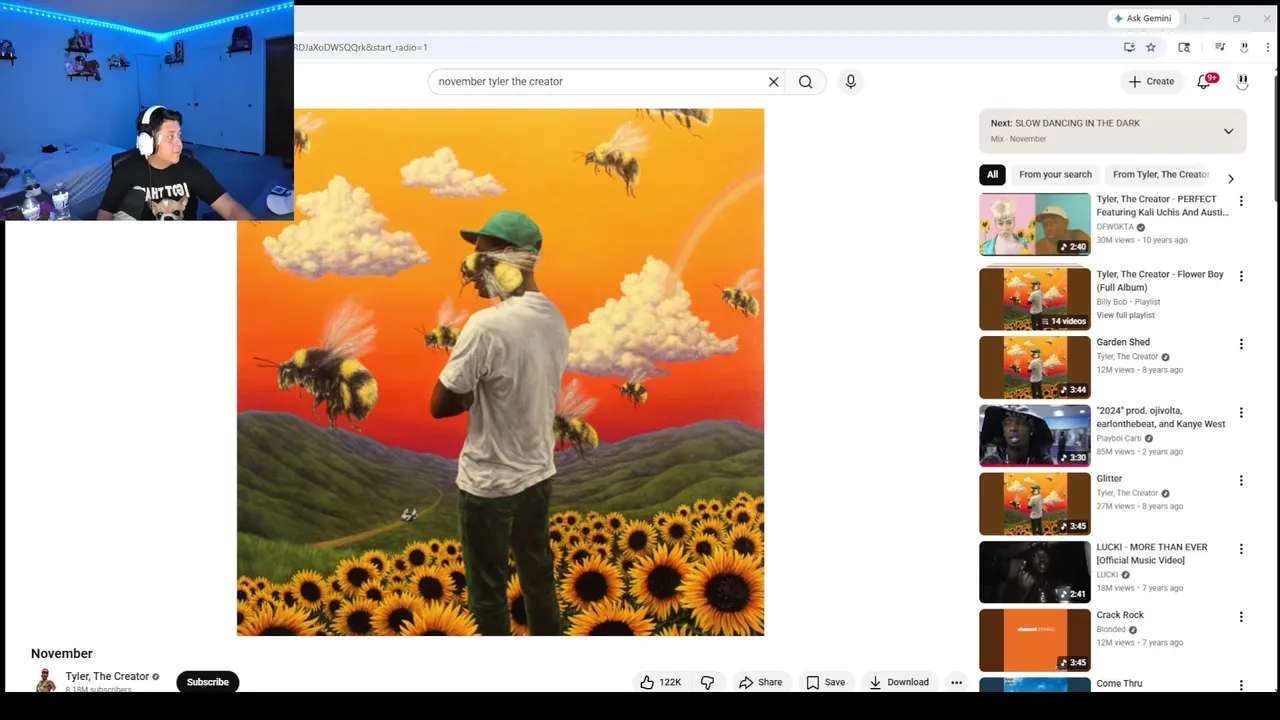Like the video showing 122K likes
Image resolution: width=1280 pixels, height=720 pixels.
(661, 682)
